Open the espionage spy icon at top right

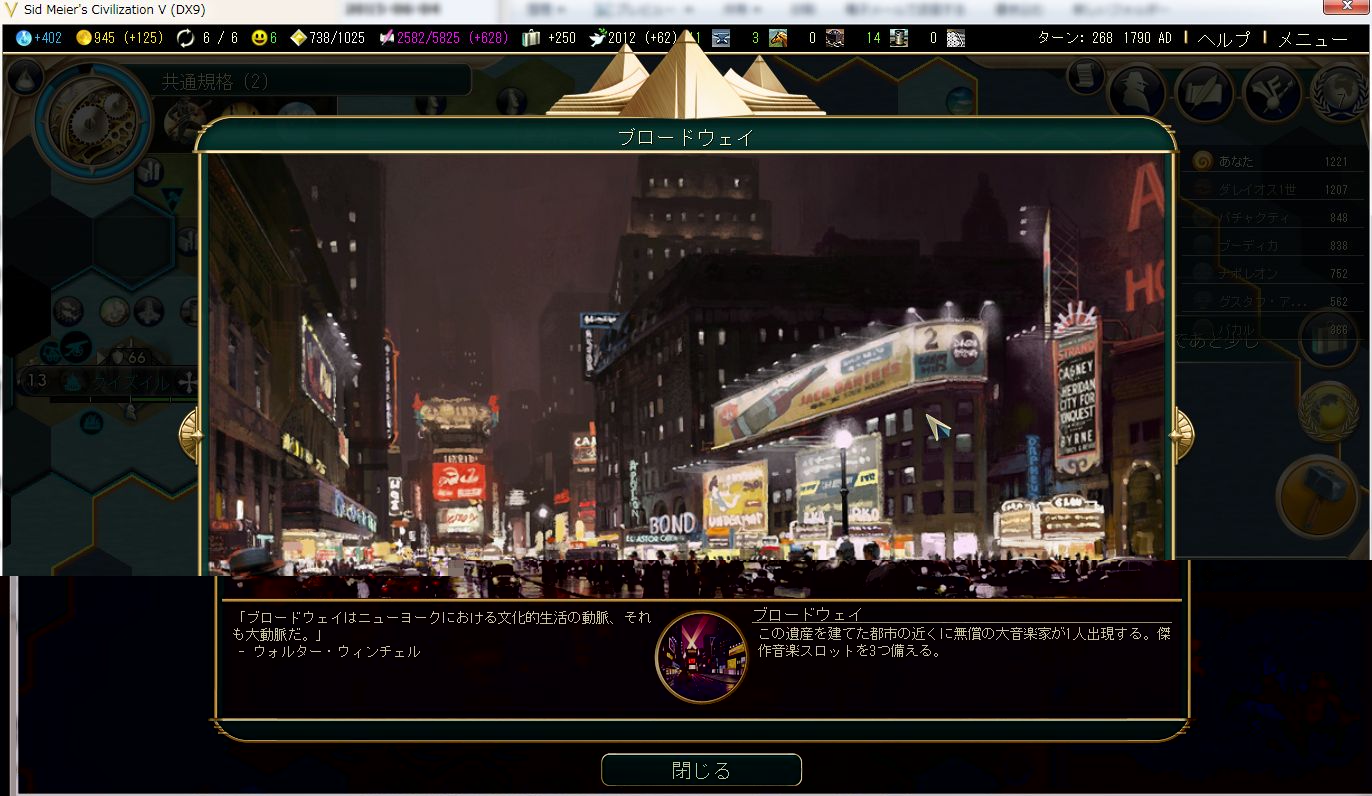coord(1136,93)
